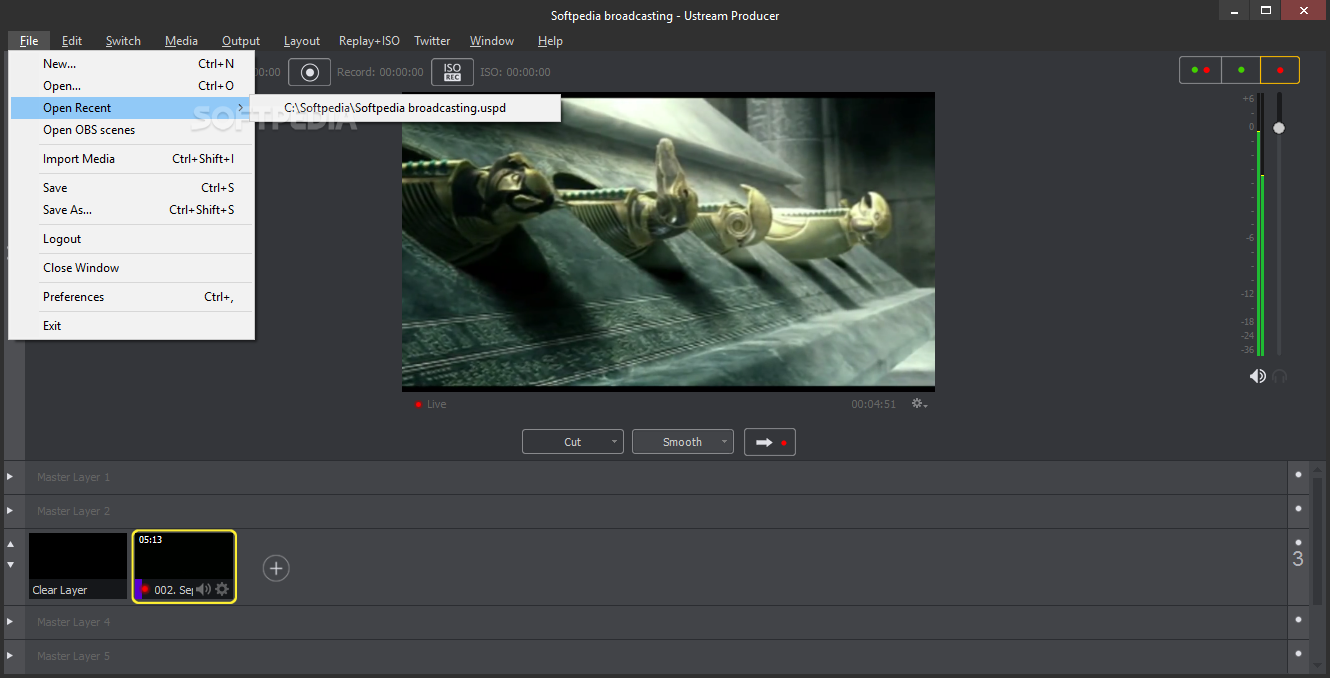The width and height of the screenshot is (1330, 678).
Task: Open recent file Softpedia broadcasting.uspd
Action: click(x=405, y=108)
